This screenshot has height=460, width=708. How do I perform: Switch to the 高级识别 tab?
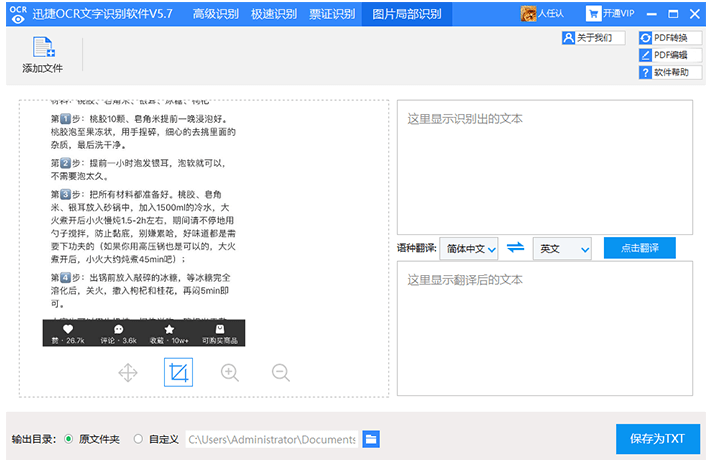pos(217,13)
